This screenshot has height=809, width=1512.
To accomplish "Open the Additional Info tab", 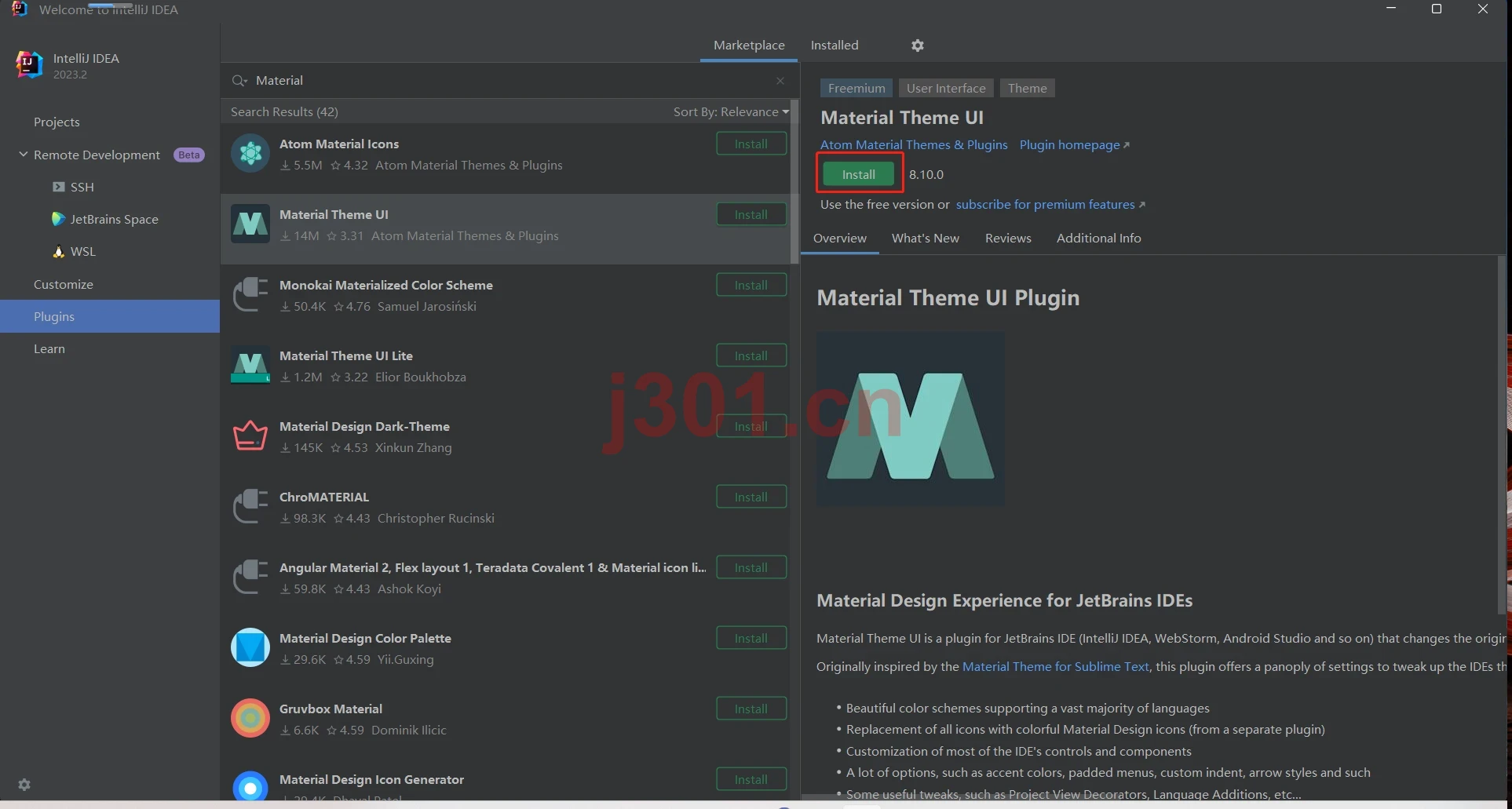I will pyautogui.click(x=1099, y=238).
